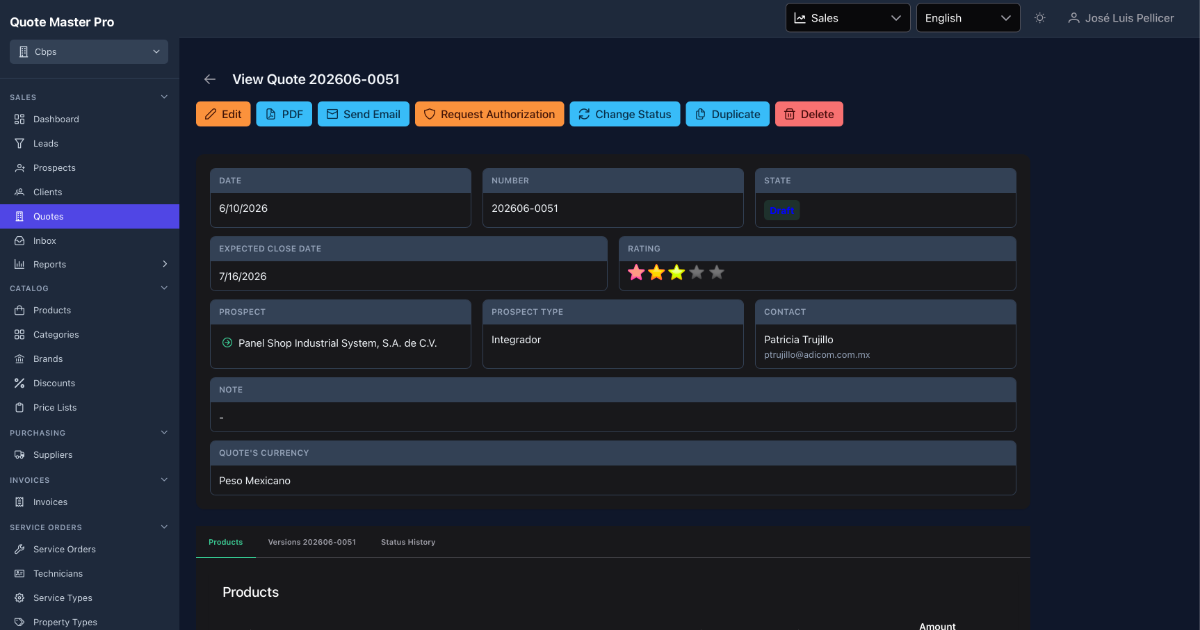Click the Duplicate button
The image size is (1200, 630).
coord(728,114)
